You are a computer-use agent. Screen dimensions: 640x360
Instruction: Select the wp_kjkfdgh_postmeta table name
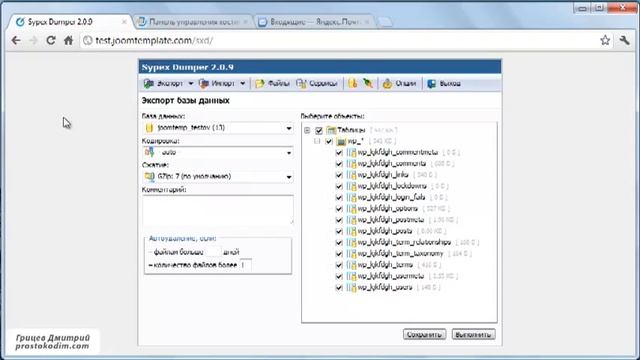click(x=391, y=220)
